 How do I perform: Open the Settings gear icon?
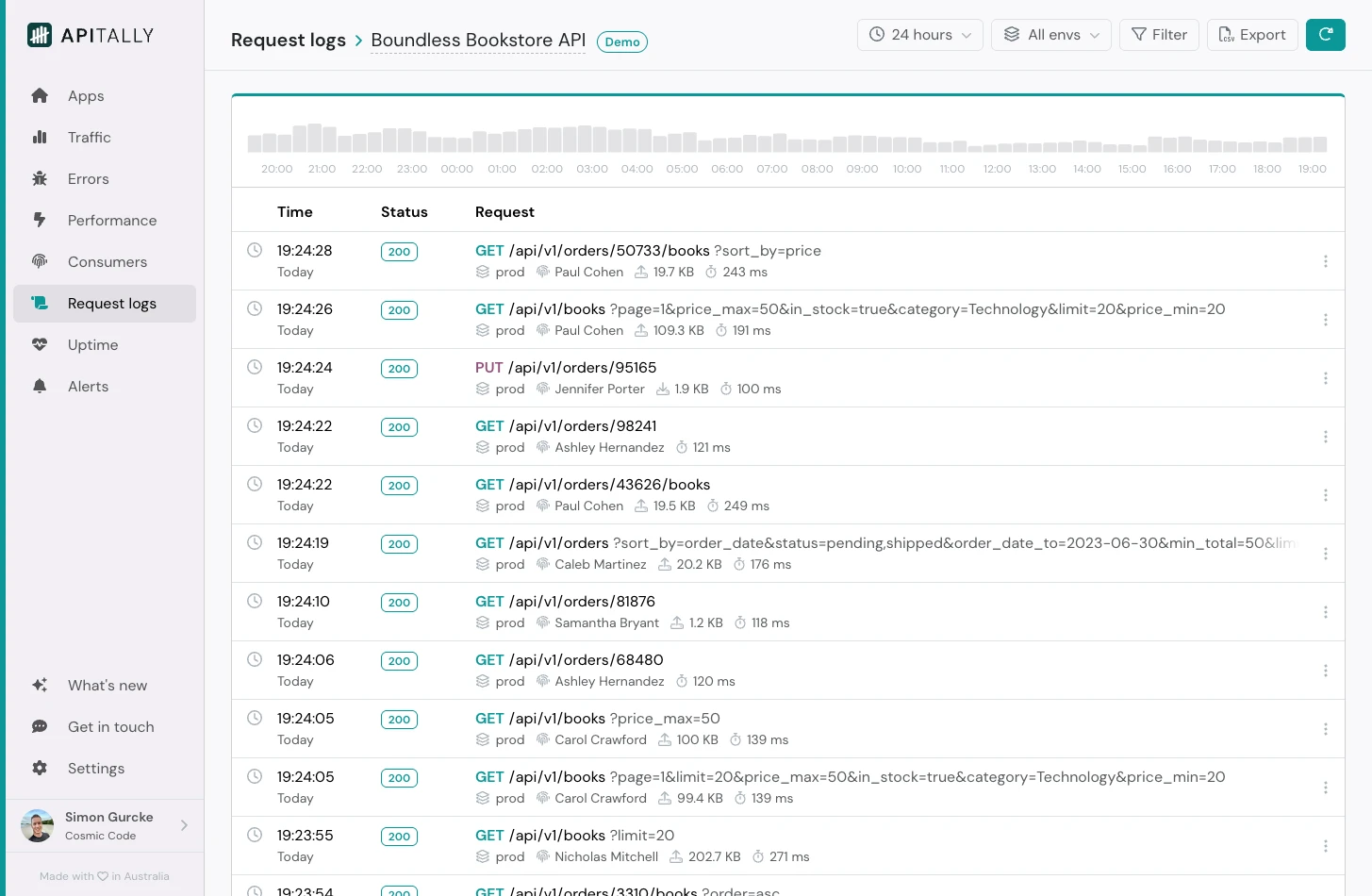pos(40,769)
